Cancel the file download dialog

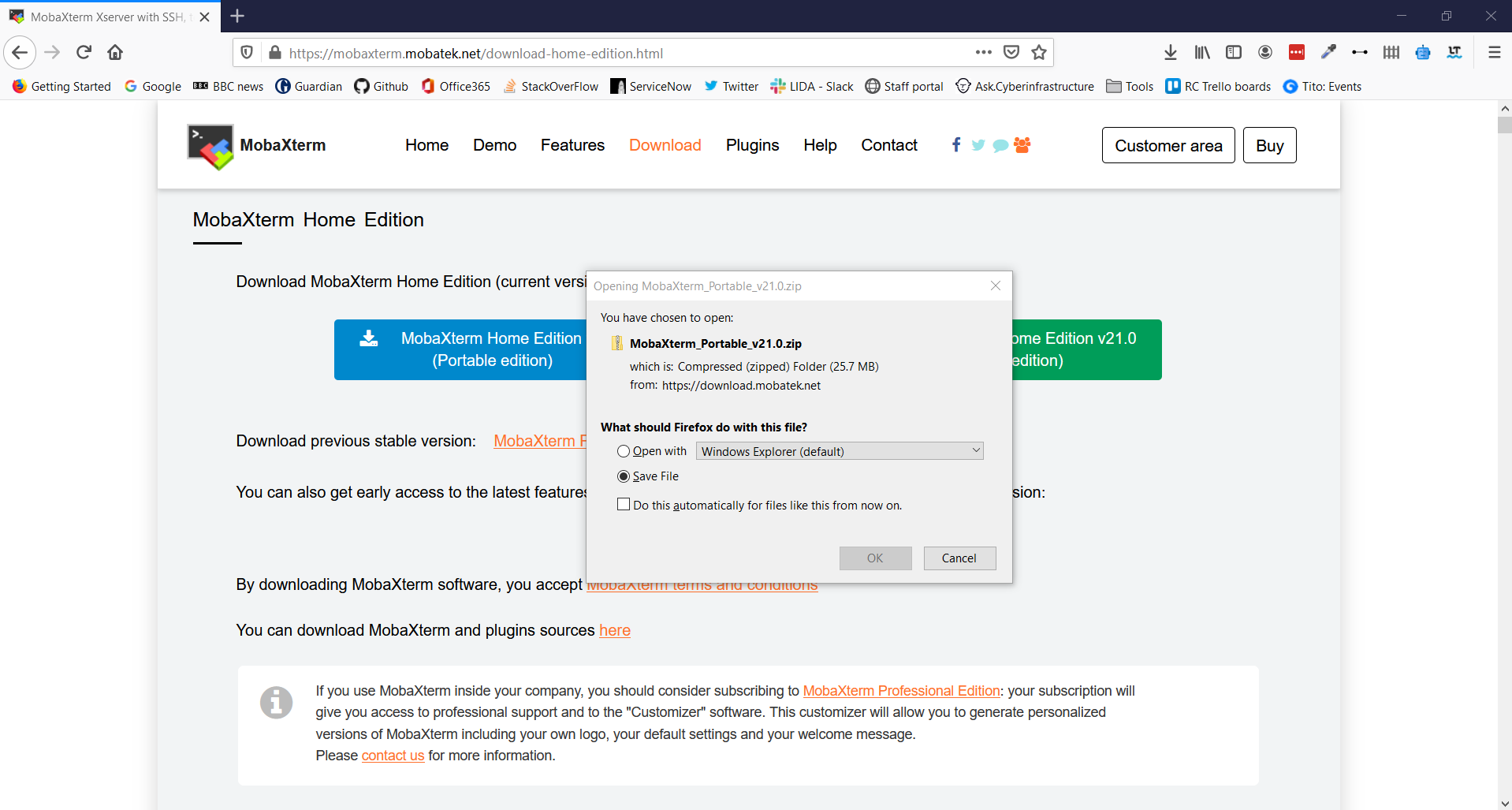click(959, 558)
